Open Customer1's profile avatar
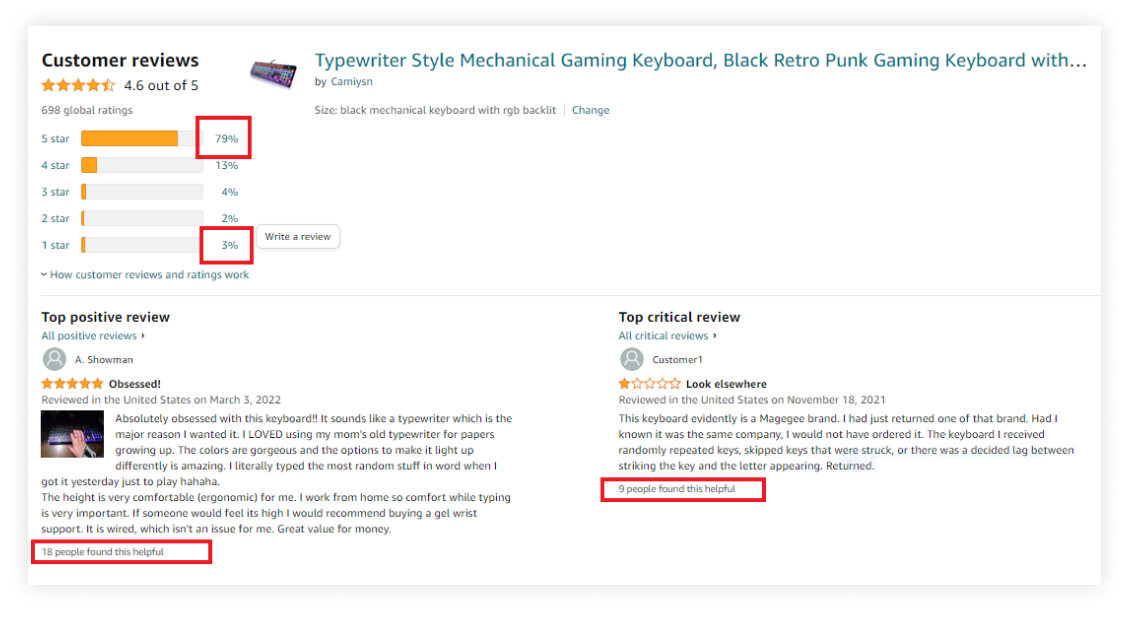1133x617 pixels. (x=631, y=359)
